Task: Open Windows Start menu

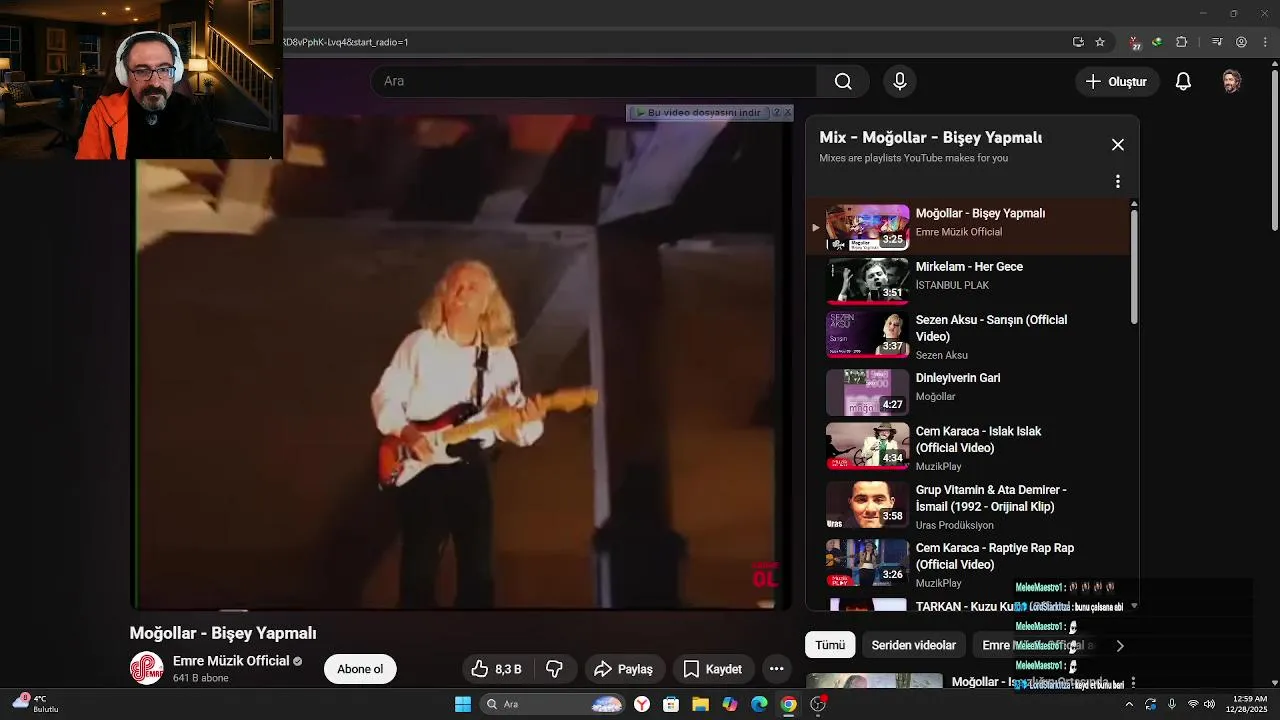Action: coord(463,704)
